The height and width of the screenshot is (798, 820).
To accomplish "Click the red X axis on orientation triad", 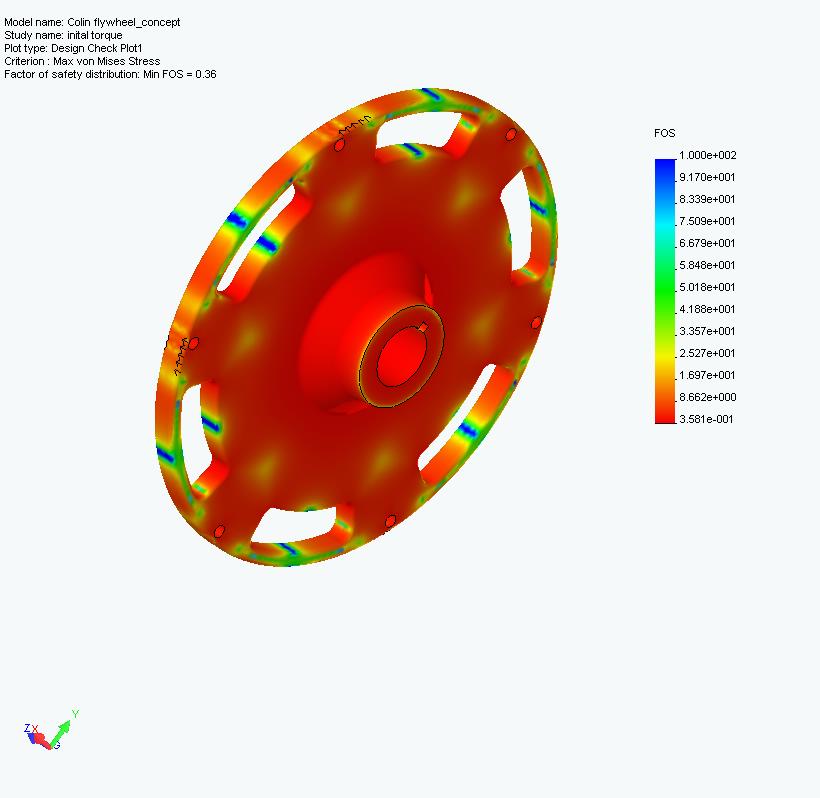I will [40, 740].
